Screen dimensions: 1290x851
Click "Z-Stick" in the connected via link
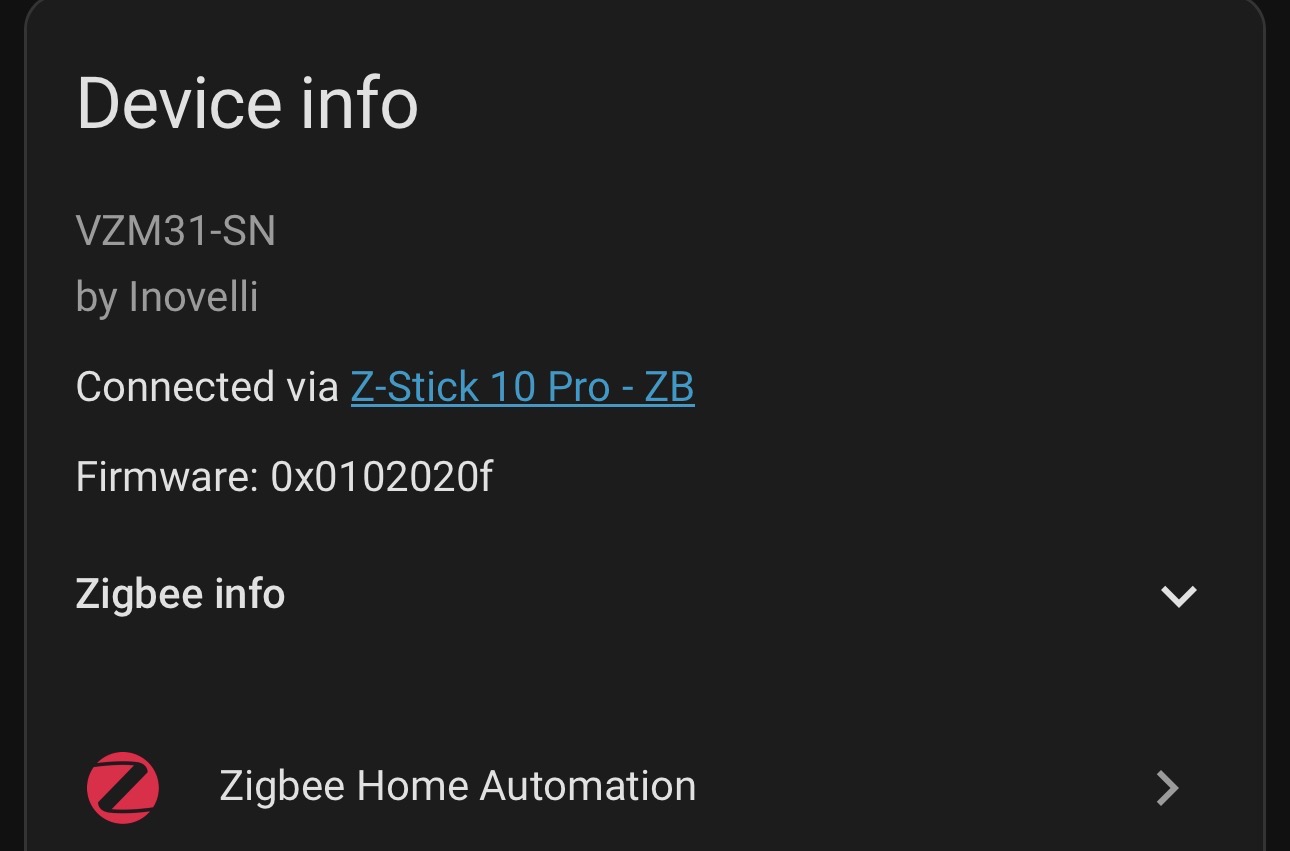(412, 387)
